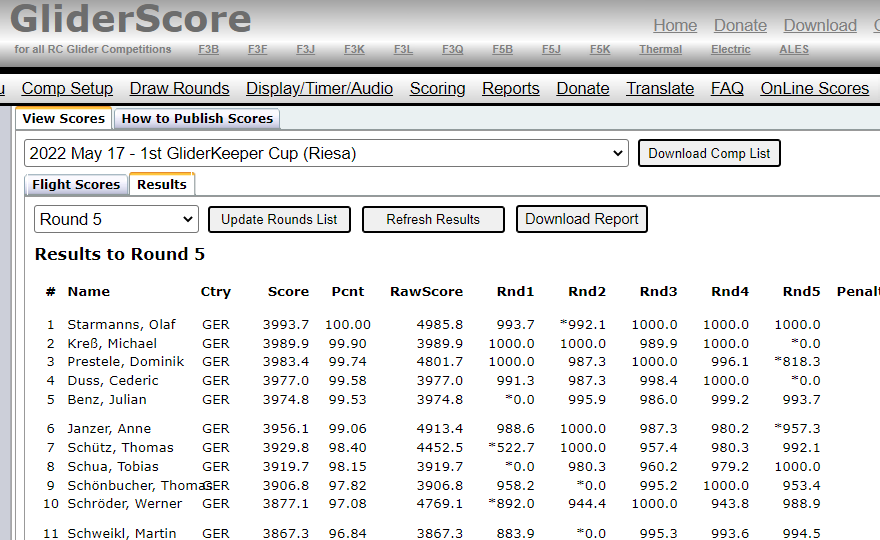Click Schröder's Pcnt value 97.08
This screenshot has width=880, height=540.
(x=347, y=504)
